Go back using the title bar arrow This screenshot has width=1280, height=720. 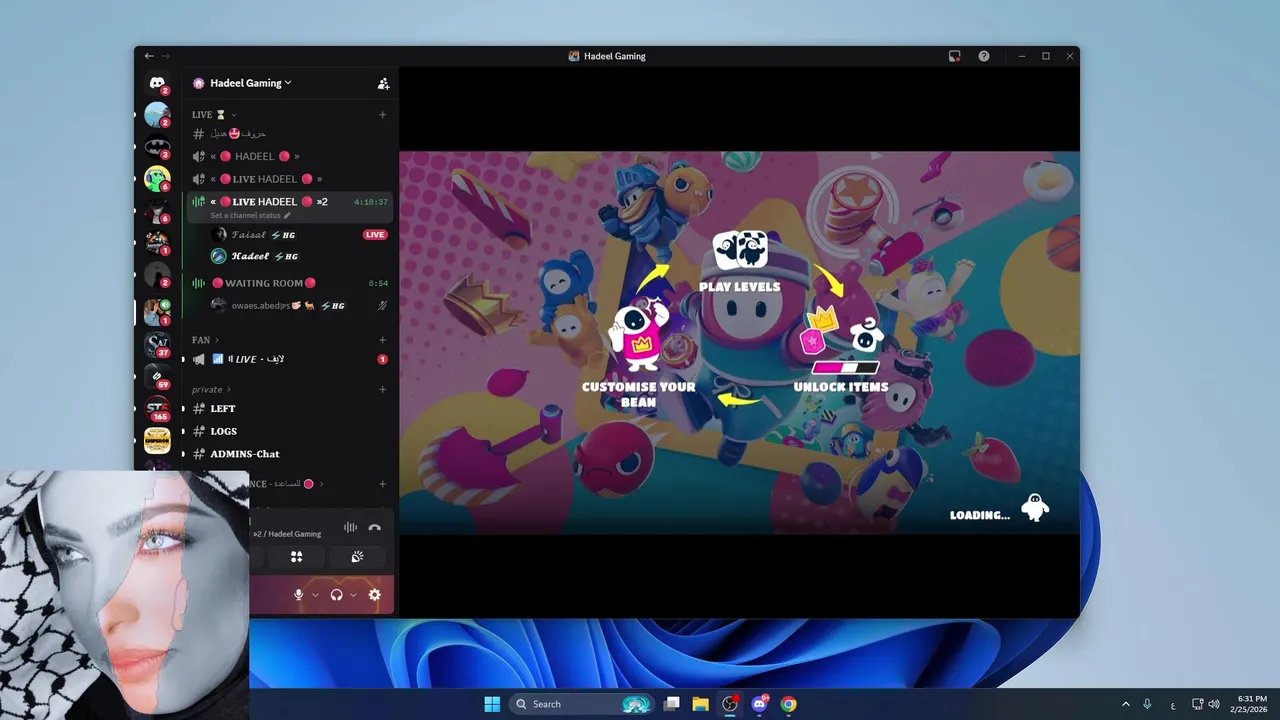coord(149,56)
